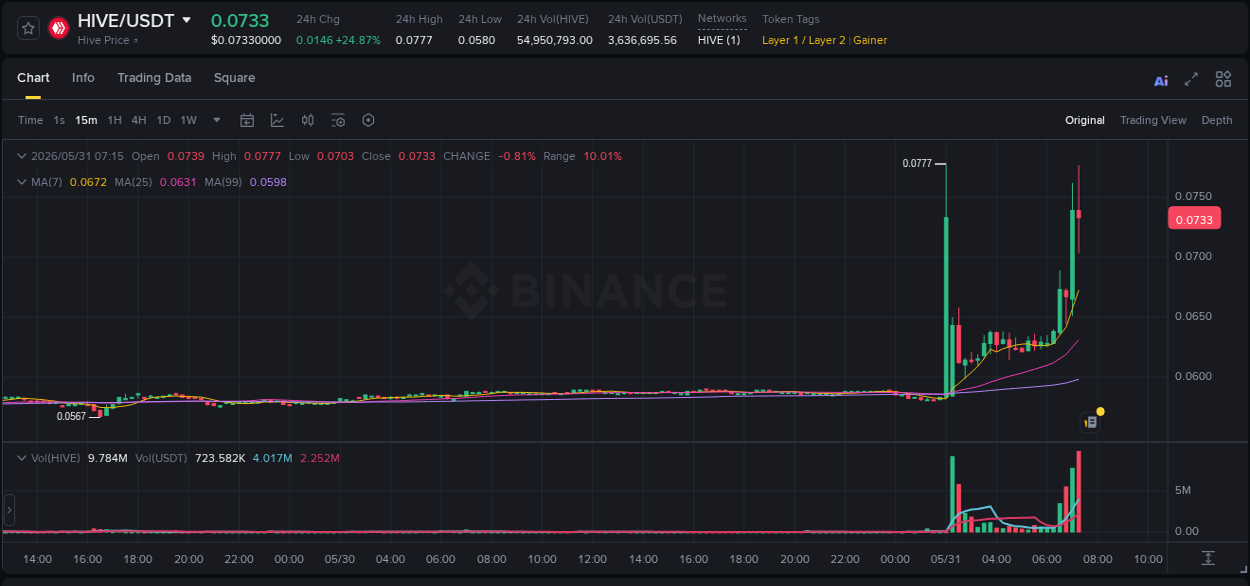Select the 1H interval
Screen dimensions: 1250x586
coord(114,120)
